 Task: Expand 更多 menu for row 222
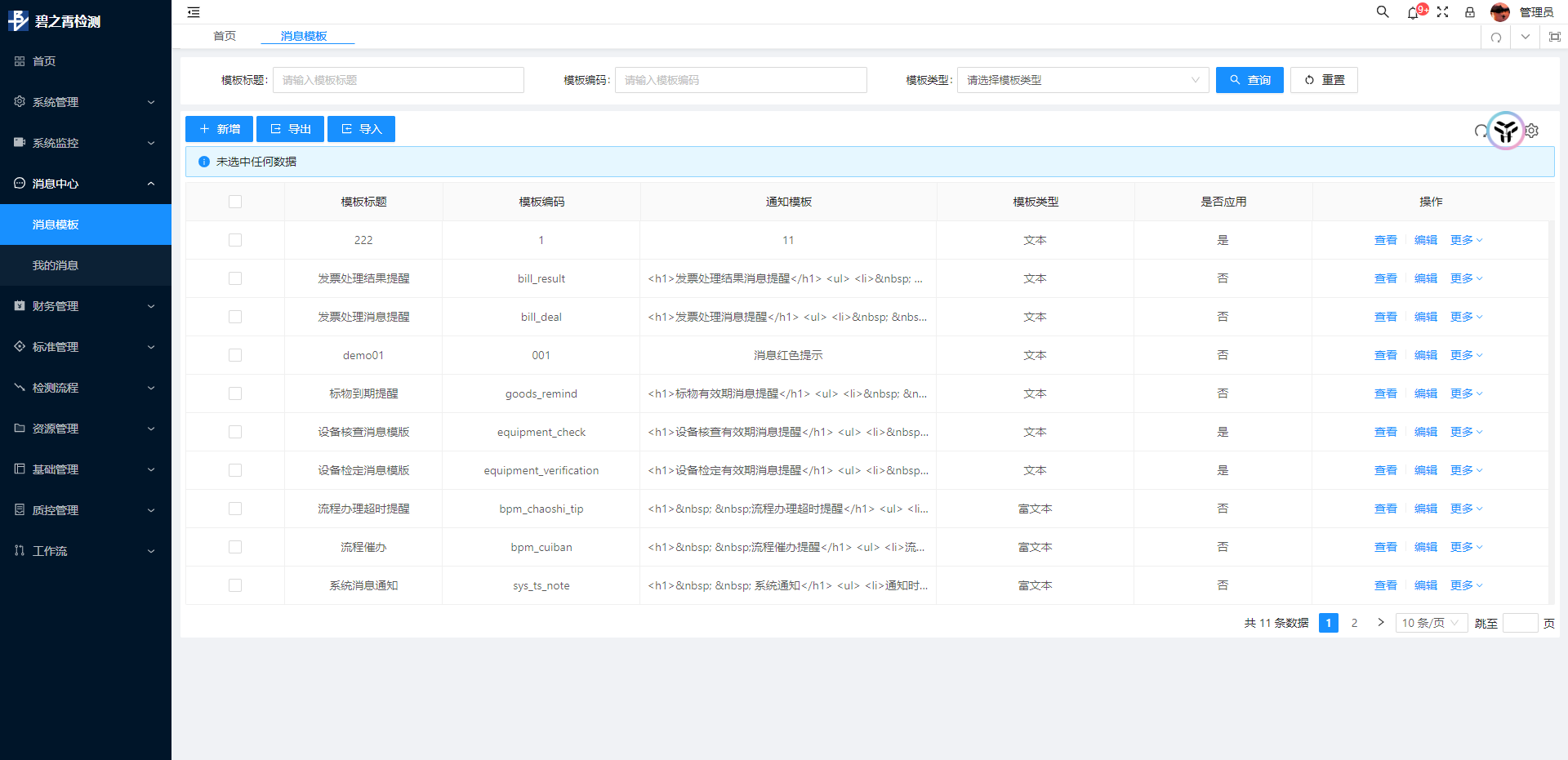[1467, 240]
